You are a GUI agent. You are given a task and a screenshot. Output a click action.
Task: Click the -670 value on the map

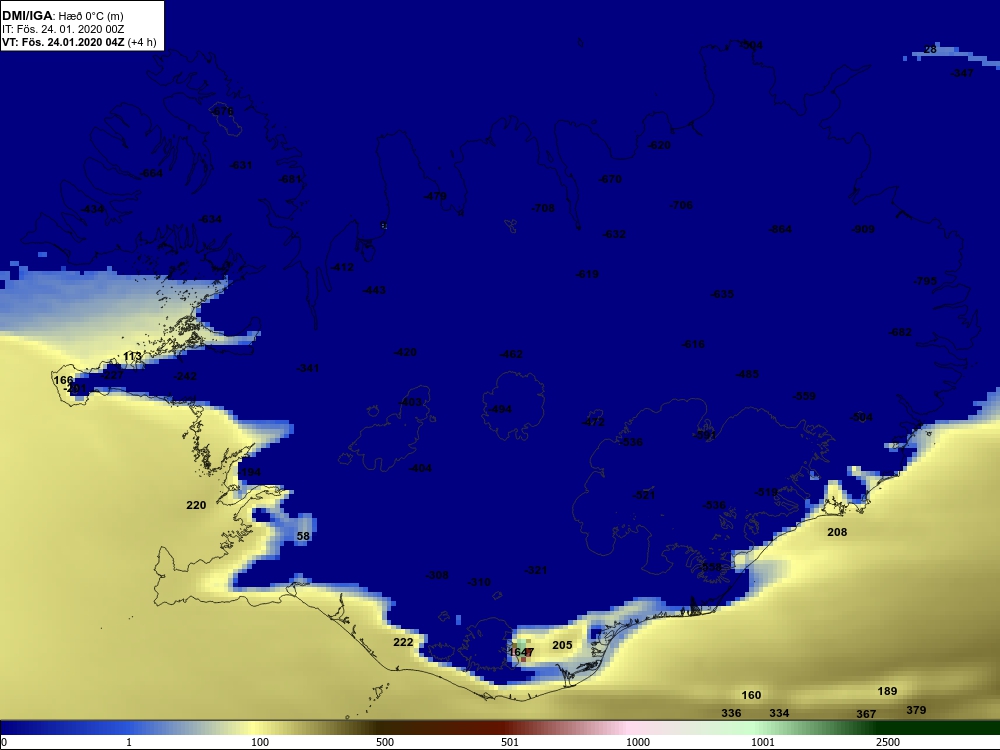(x=610, y=179)
